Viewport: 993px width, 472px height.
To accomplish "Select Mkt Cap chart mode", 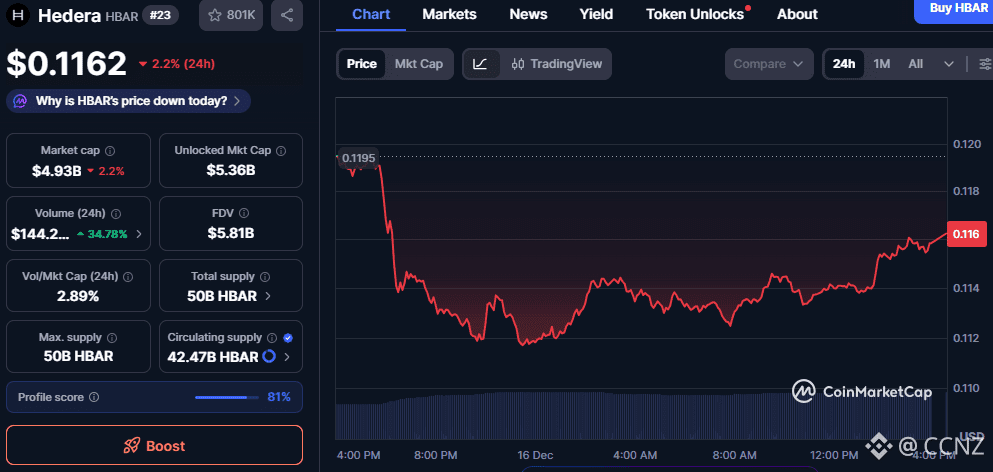I will pos(419,64).
